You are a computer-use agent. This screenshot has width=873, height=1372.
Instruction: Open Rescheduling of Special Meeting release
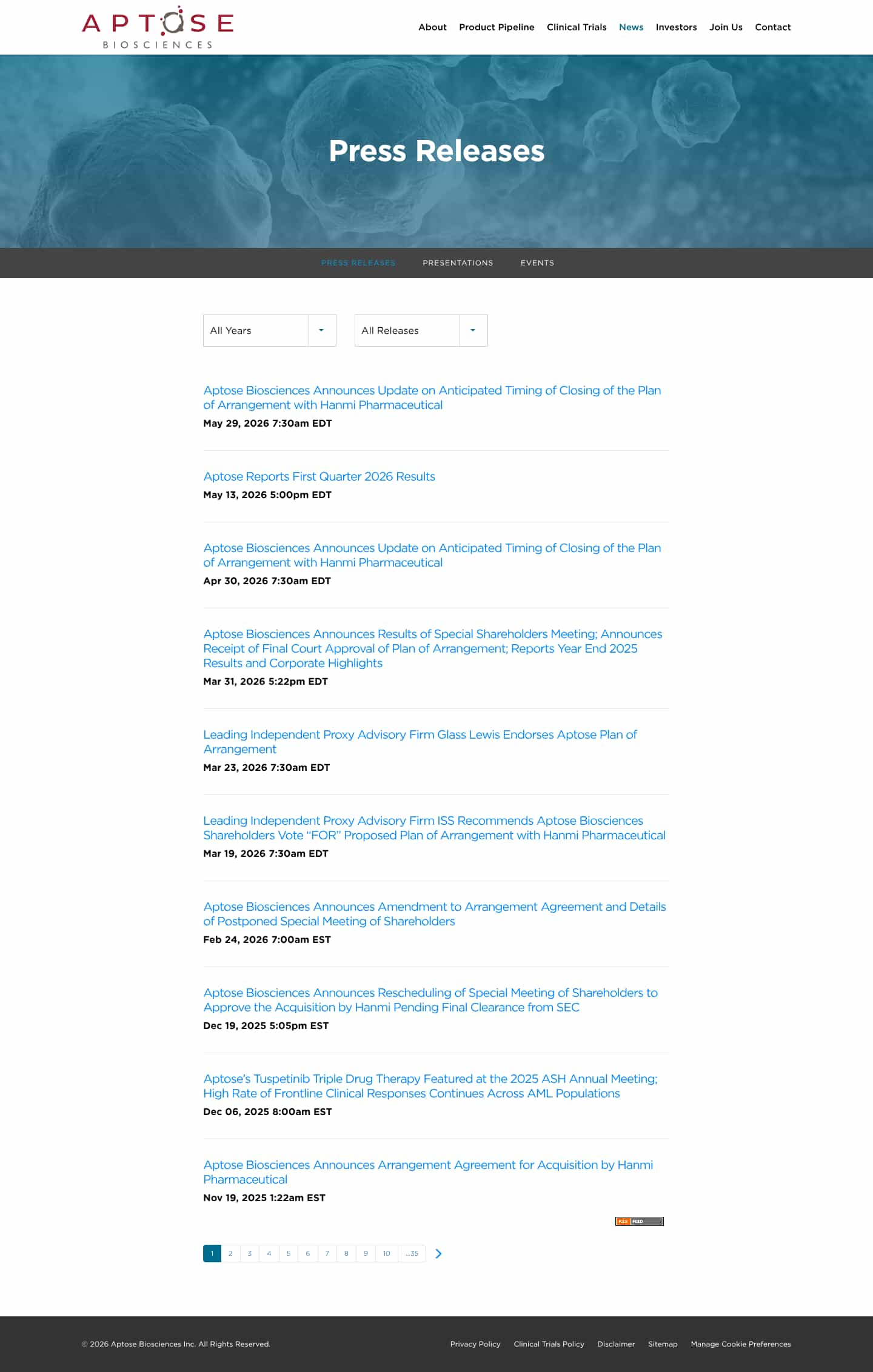click(430, 1000)
